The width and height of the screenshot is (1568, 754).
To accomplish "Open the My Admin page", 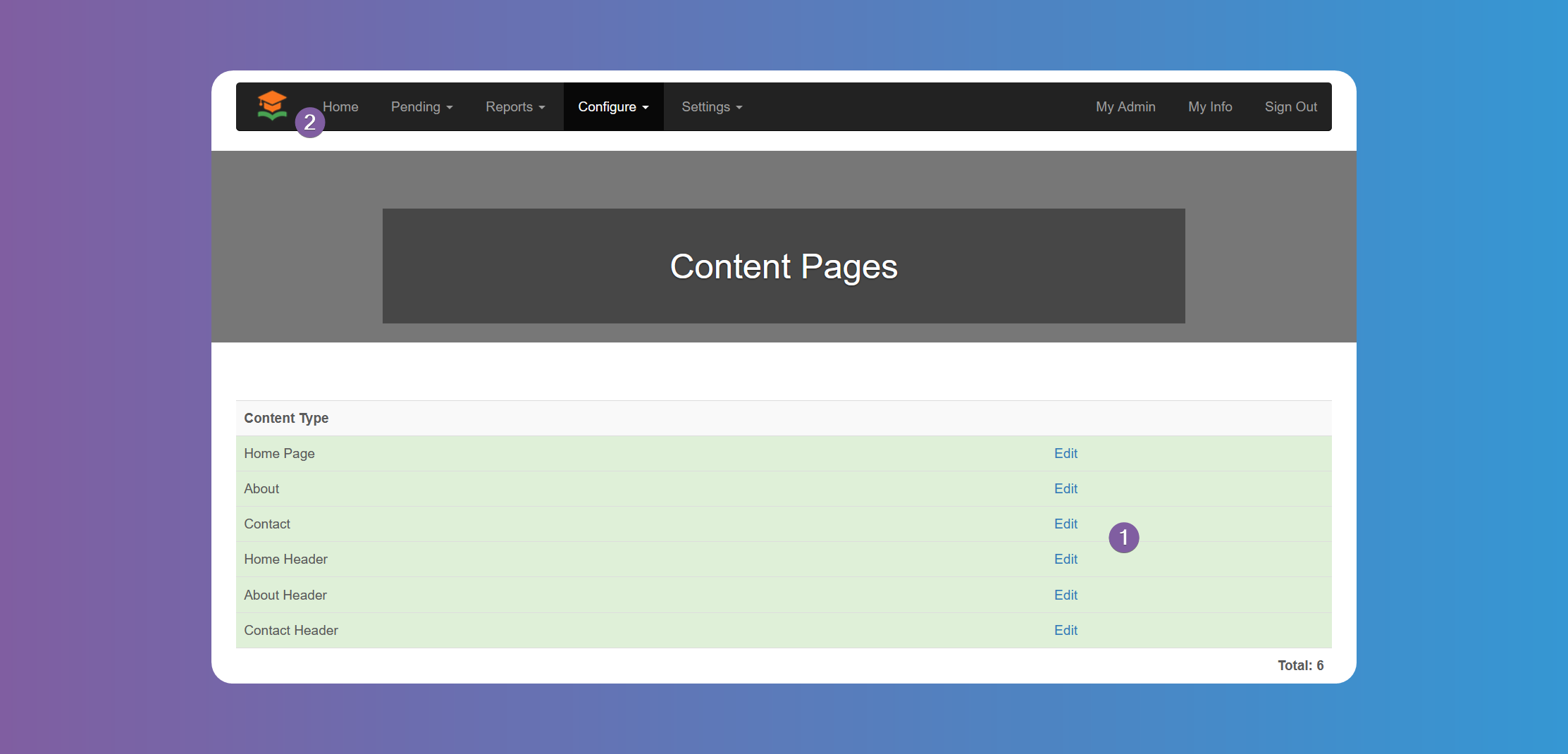I will pyautogui.click(x=1125, y=106).
